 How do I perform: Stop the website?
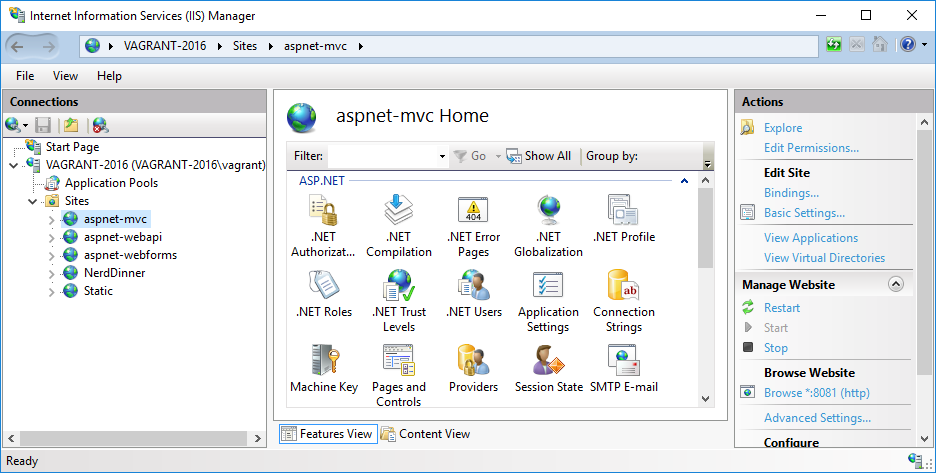coord(775,348)
